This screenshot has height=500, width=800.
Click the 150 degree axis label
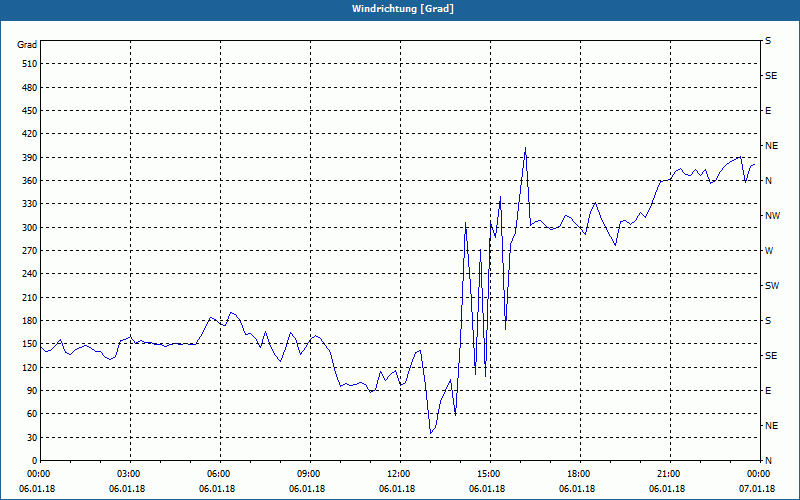point(30,344)
